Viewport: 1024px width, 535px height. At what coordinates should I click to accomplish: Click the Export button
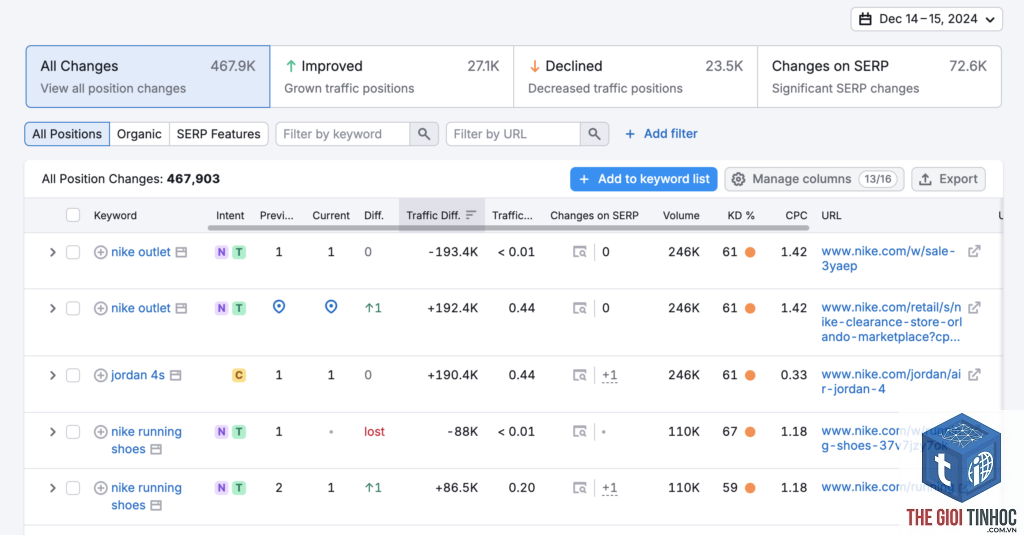click(948, 179)
